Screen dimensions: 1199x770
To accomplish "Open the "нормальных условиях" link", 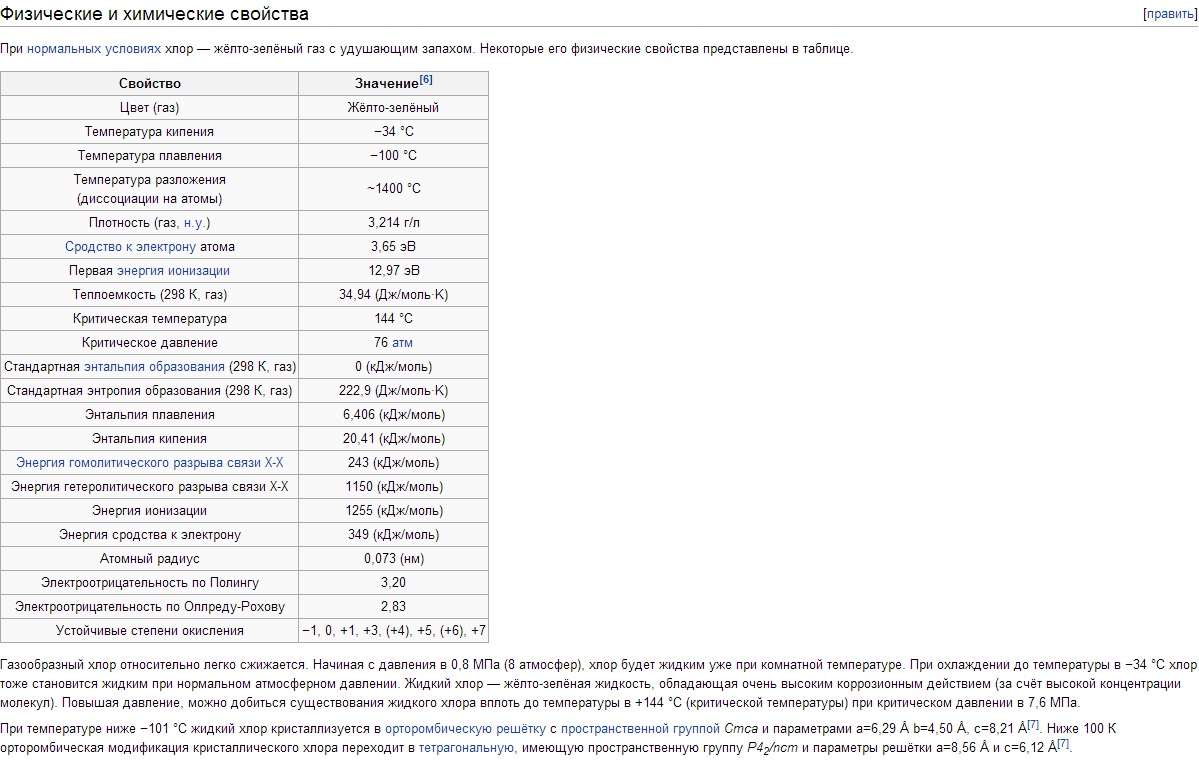I will [94, 49].
